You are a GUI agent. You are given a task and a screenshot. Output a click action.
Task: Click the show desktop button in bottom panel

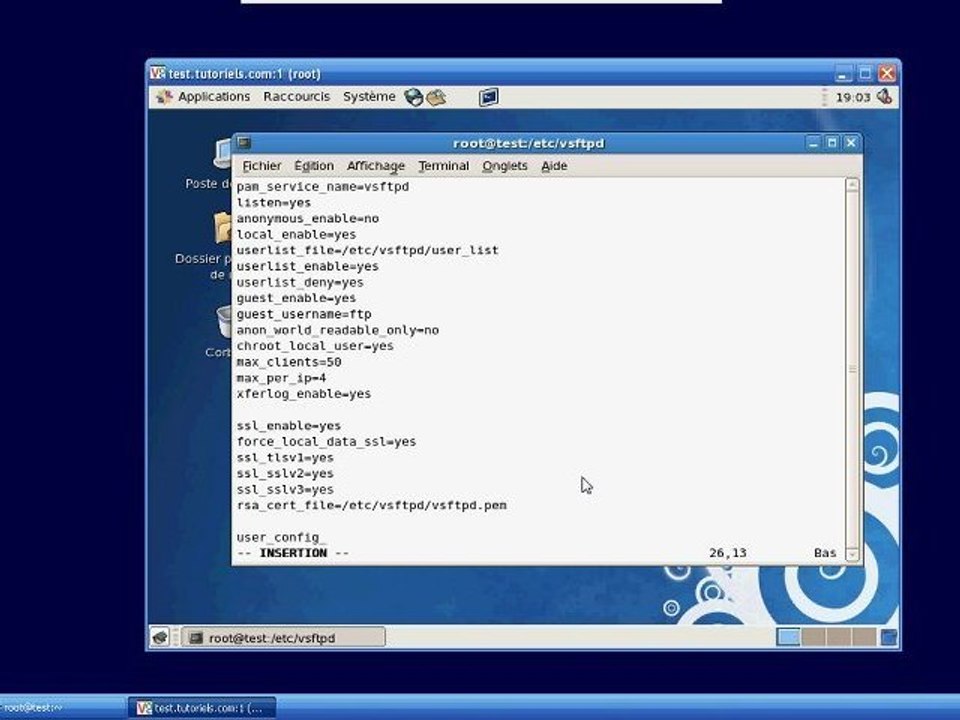point(160,637)
